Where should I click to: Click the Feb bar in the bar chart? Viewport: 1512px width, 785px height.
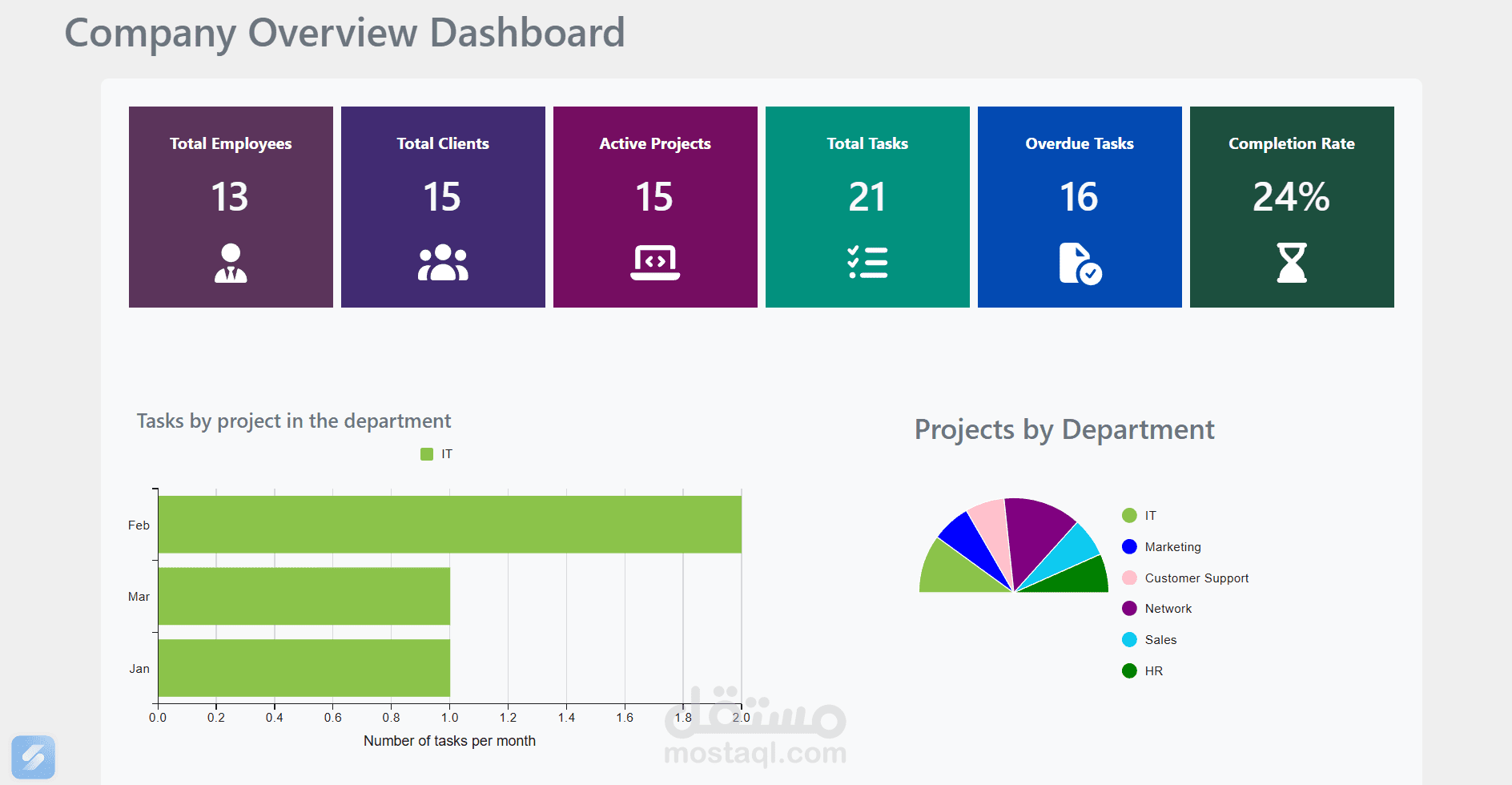tap(448, 525)
